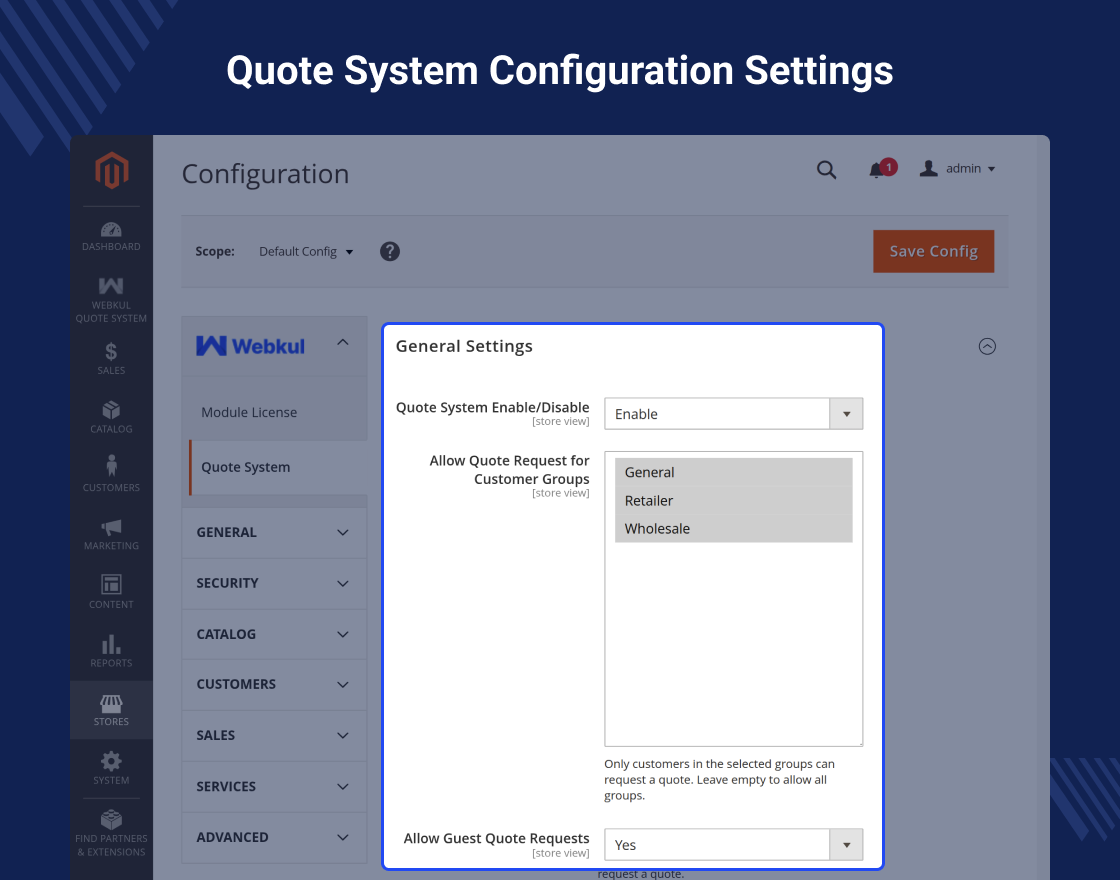Open the System sidebar menu

[x=111, y=769]
